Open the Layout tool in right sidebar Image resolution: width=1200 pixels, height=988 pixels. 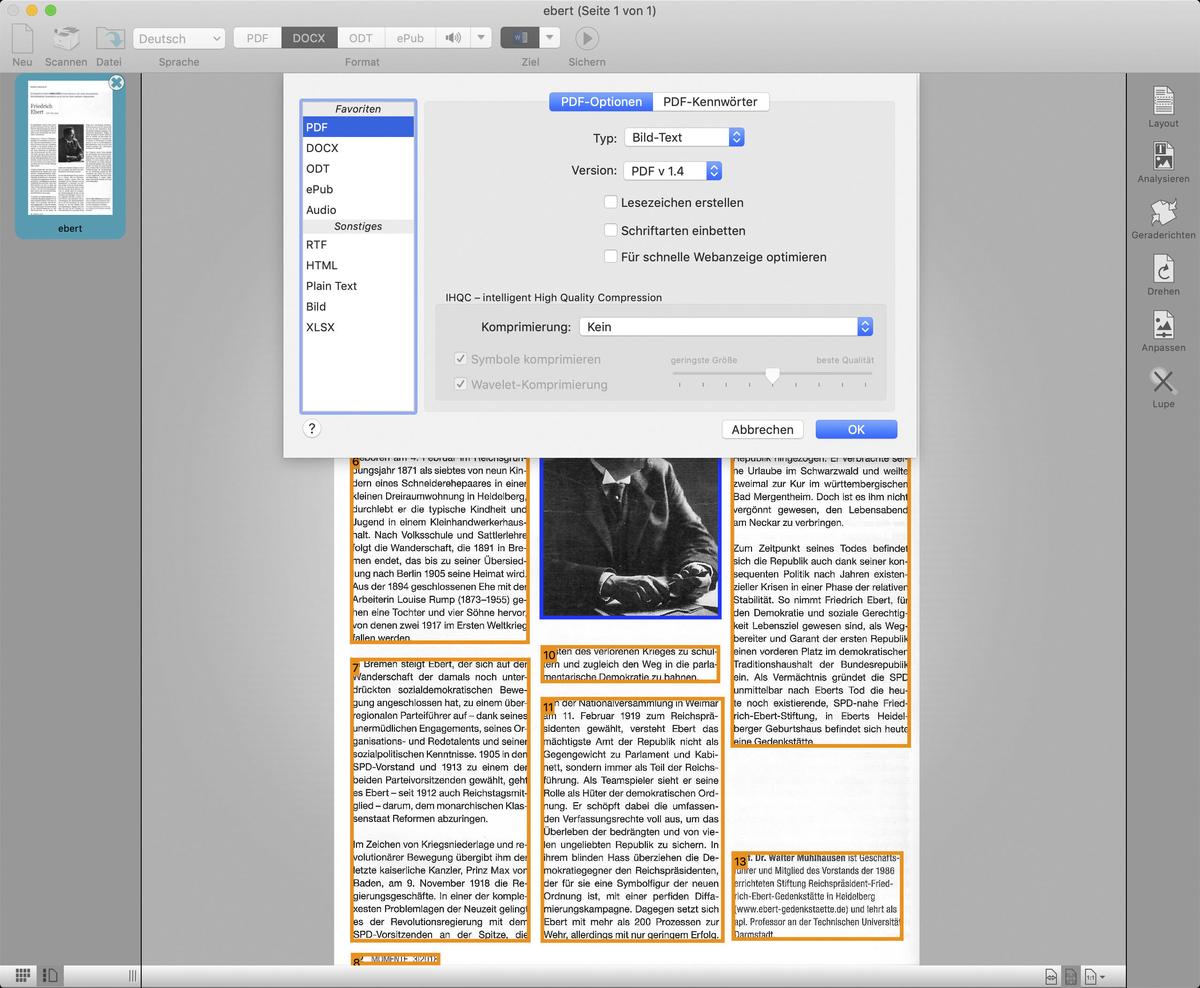coord(1163,101)
